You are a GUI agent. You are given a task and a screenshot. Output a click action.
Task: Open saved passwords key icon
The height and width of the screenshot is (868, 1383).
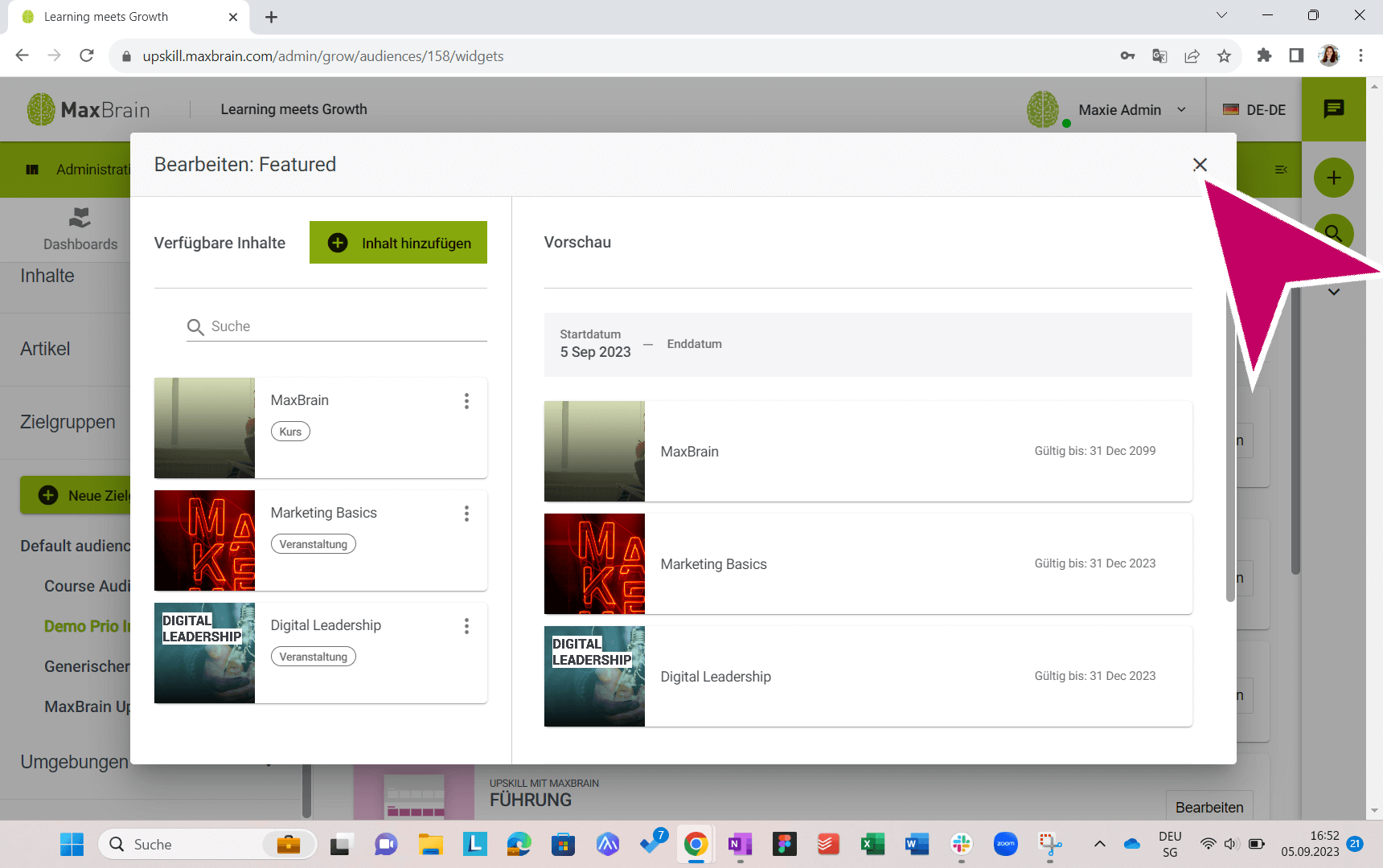pos(1127,55)
